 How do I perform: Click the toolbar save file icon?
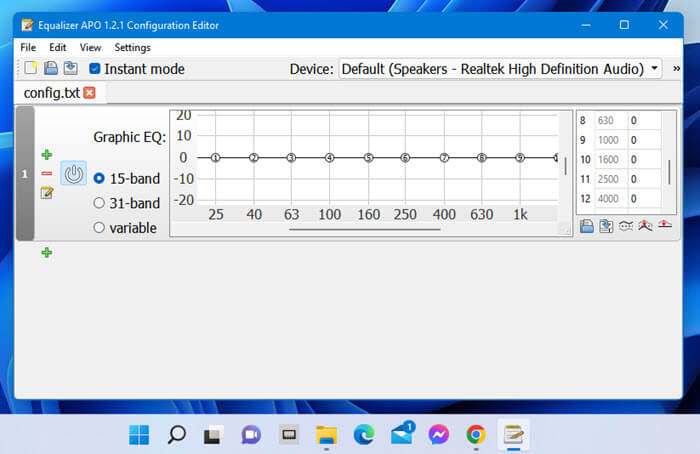click(x=51, y=68)
